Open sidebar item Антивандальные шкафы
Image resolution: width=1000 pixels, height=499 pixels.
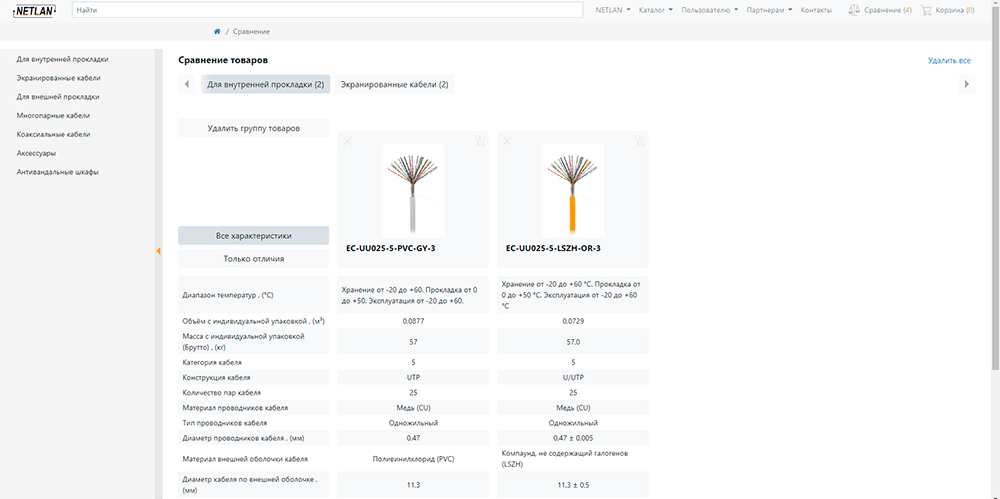pyautogui.click(x=57, y=172)
